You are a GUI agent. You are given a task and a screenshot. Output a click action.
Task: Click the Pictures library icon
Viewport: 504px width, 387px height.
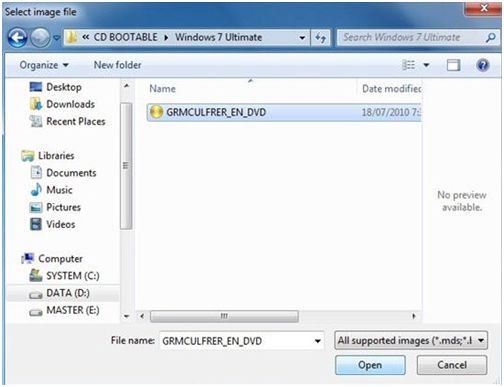(x=36, y=207)
